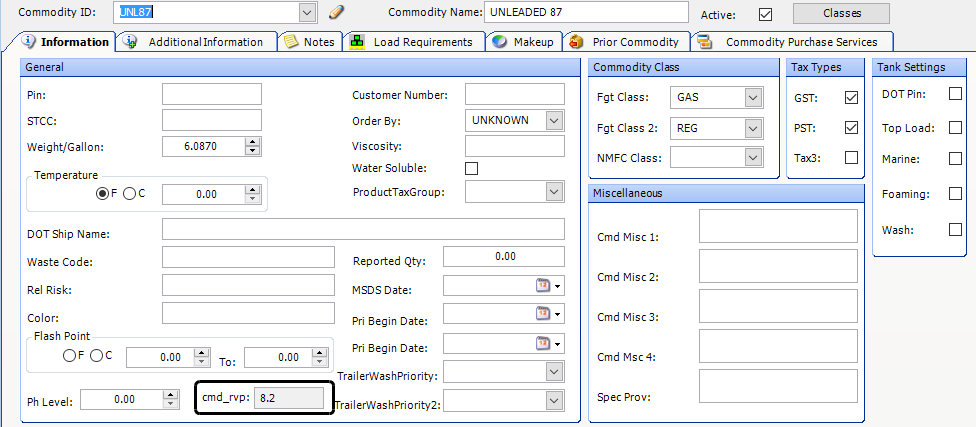The image size is (976, 427).
Task: Select the Flash Point F radio button
Action: (69, 356)
